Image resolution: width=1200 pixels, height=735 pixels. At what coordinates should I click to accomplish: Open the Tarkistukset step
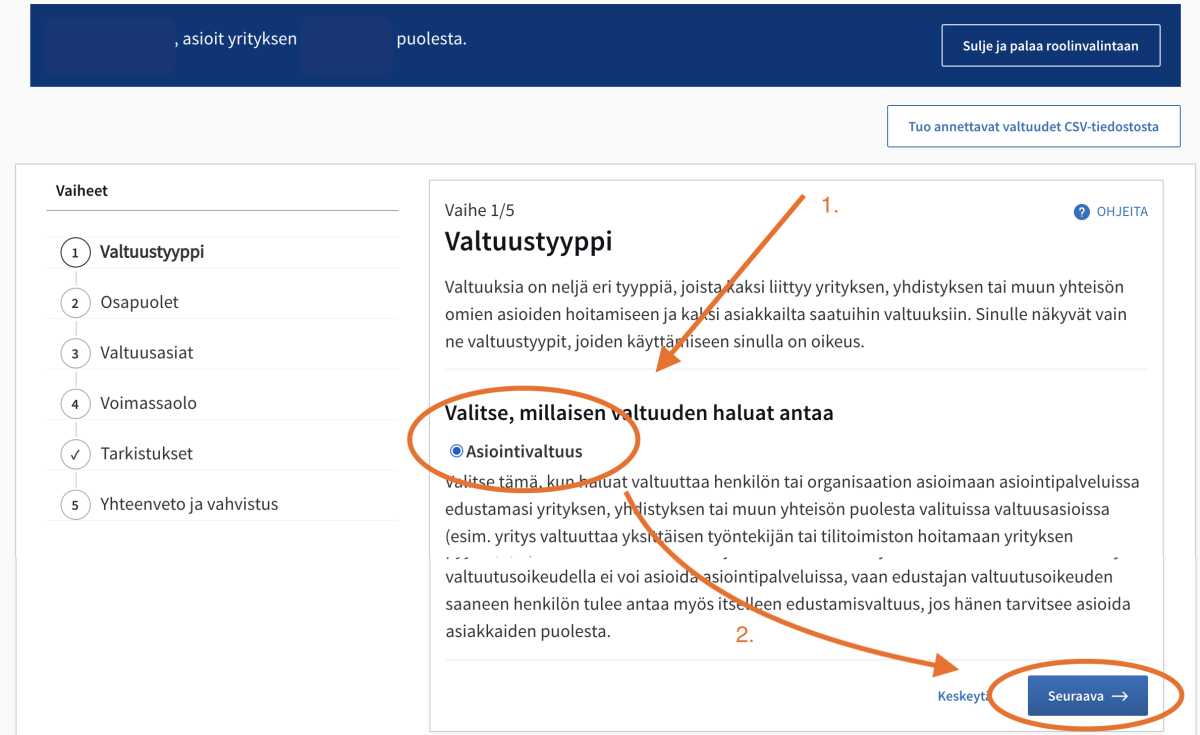(146, 454)
